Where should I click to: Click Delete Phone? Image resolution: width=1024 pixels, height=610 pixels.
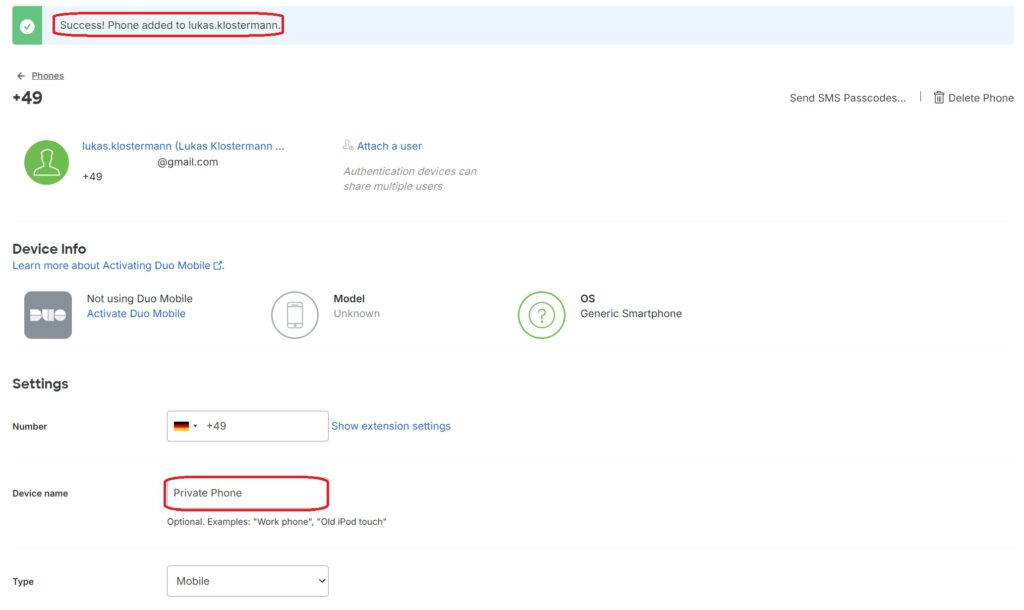981,98
